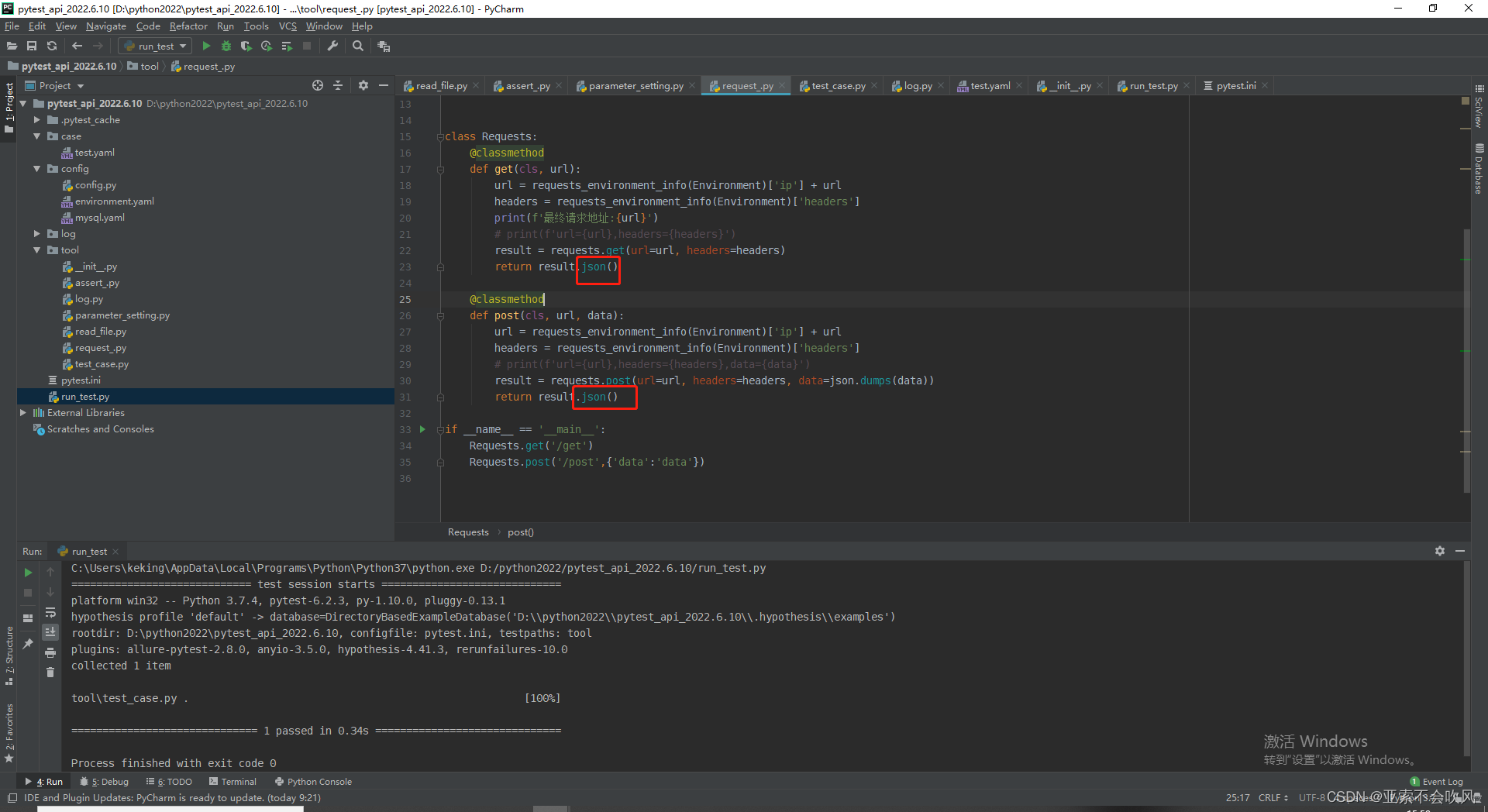Restore layout in Run panel sidebar

[28, 618]
